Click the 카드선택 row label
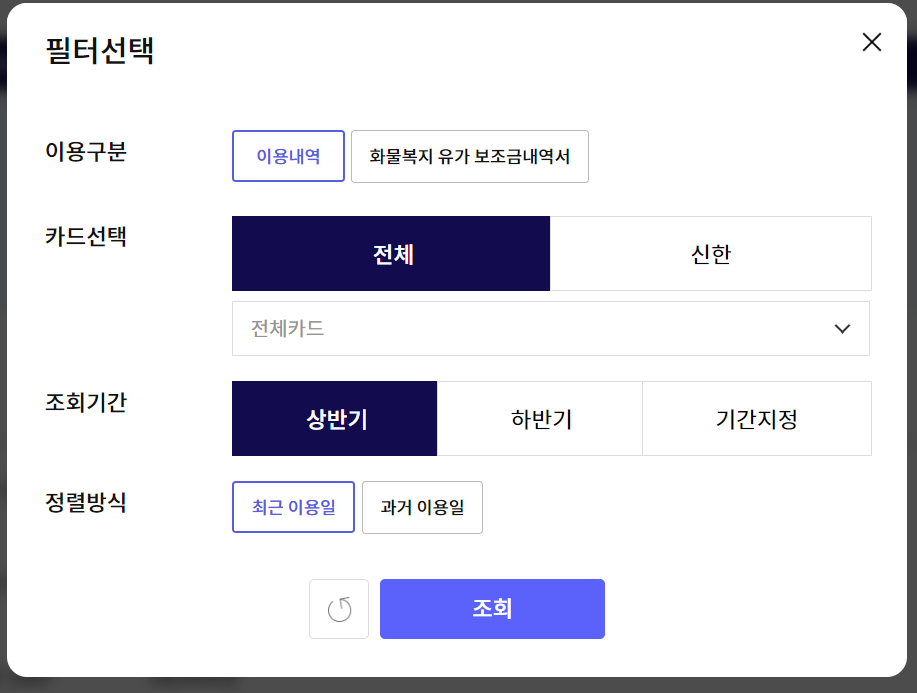917x693 pixels. tap(86, 238)
